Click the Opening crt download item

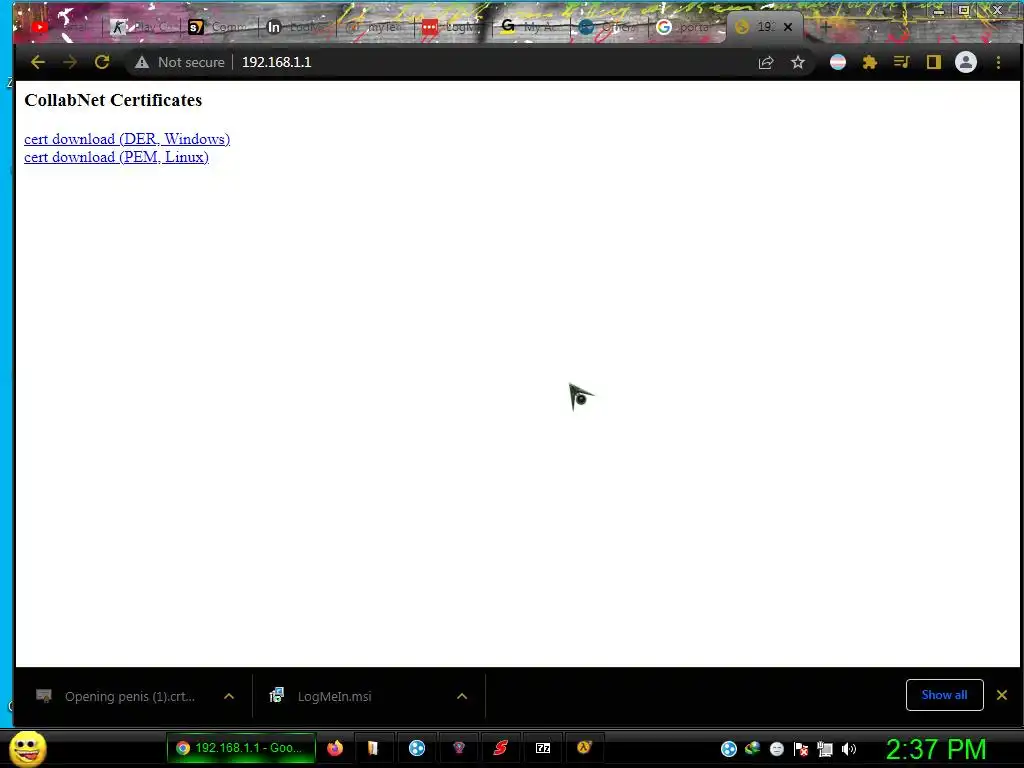click(129, 696)
